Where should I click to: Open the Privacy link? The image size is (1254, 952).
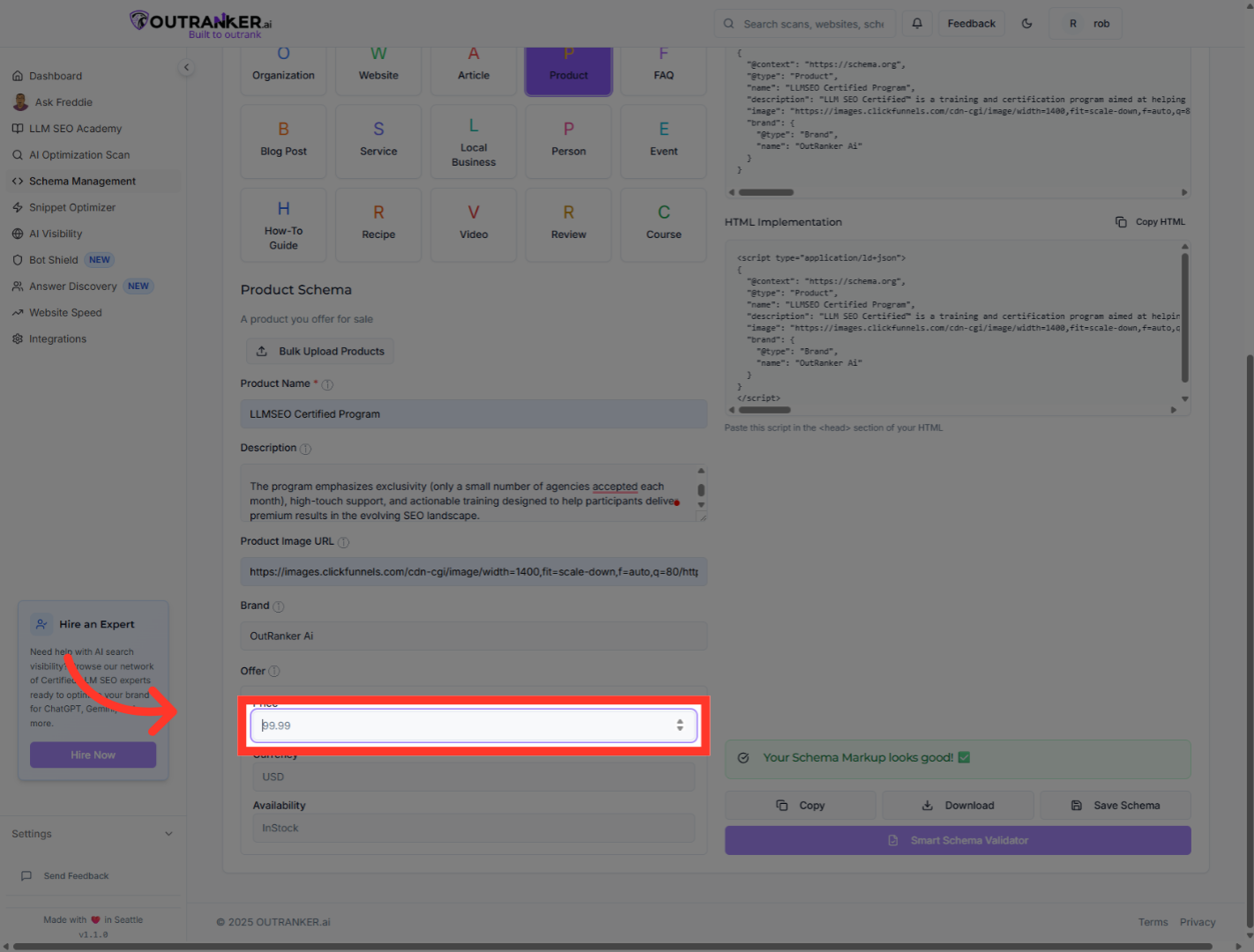(1198, 922)
